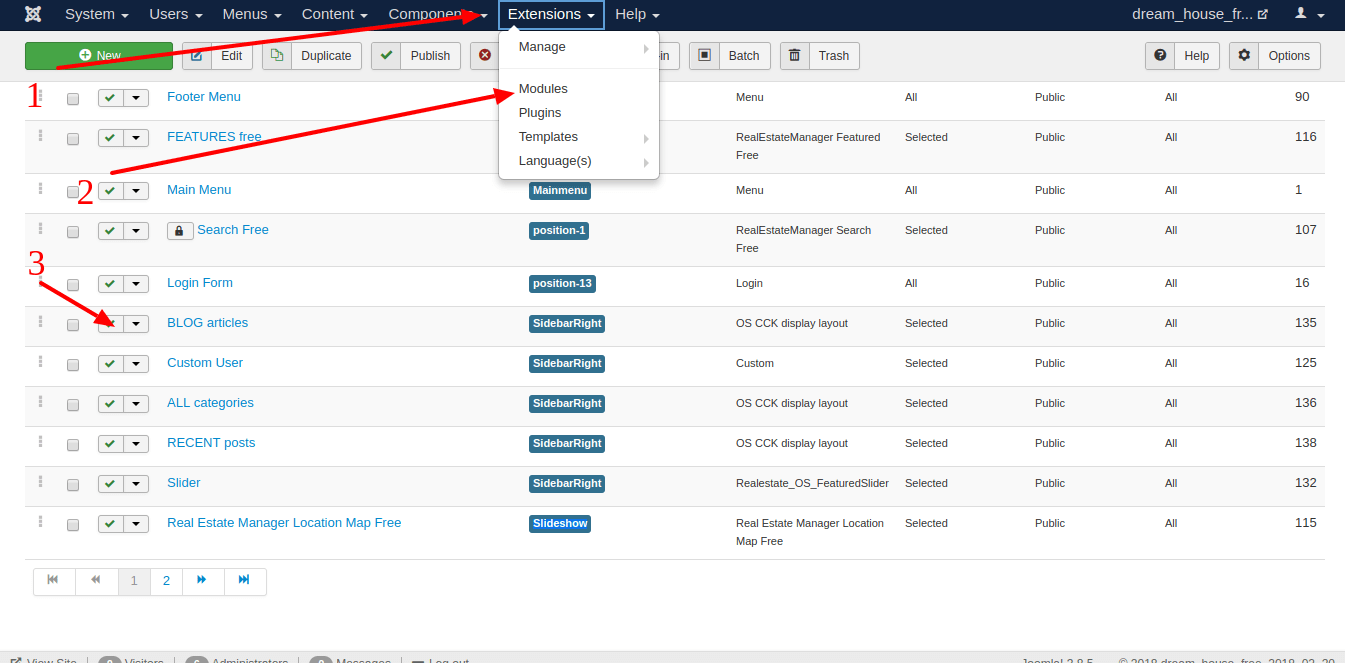Grab the reorder handle for Footer Menu
Image resolution: width=1345 pixels, height=663 pixels.
(x=40, y=95)
